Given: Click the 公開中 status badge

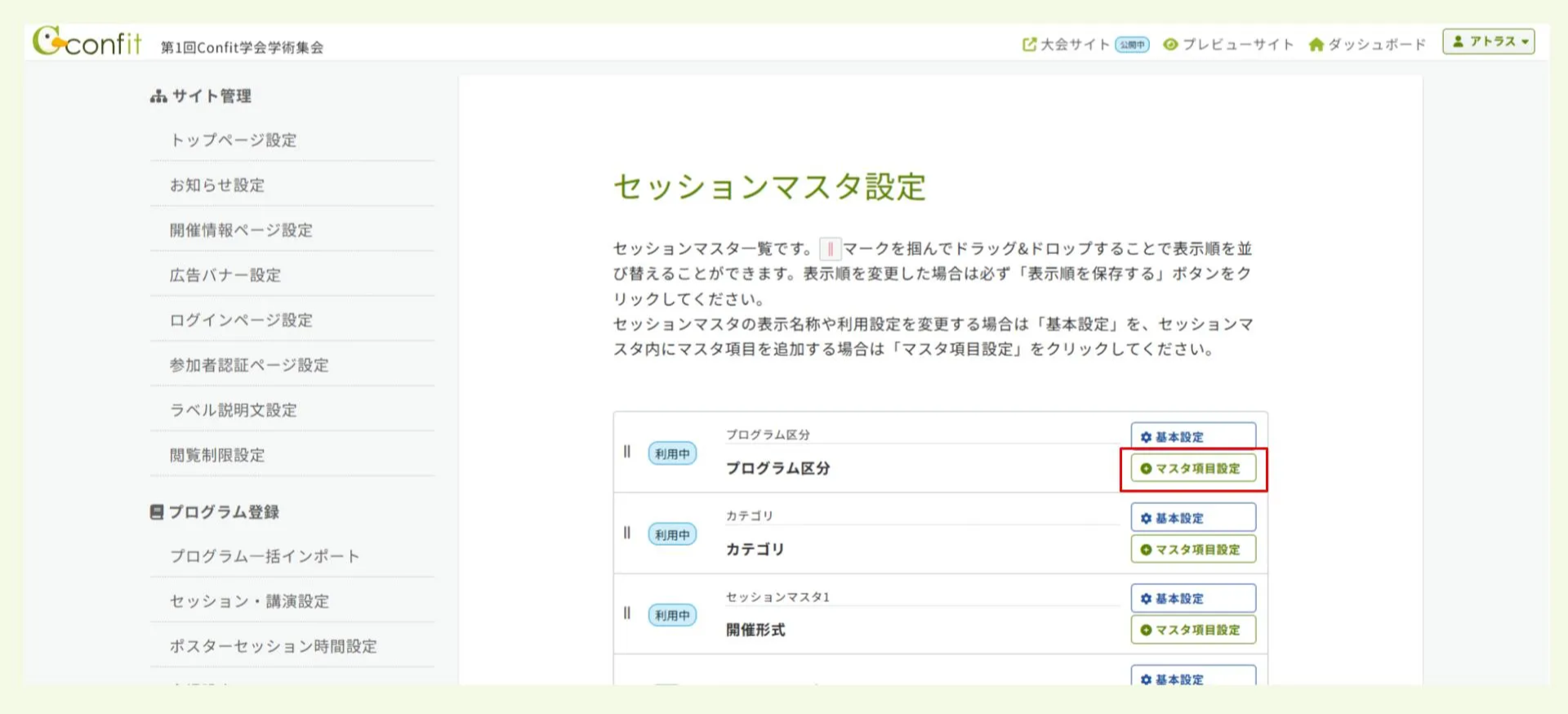Looking at the screenshot, I should 1132,45.
